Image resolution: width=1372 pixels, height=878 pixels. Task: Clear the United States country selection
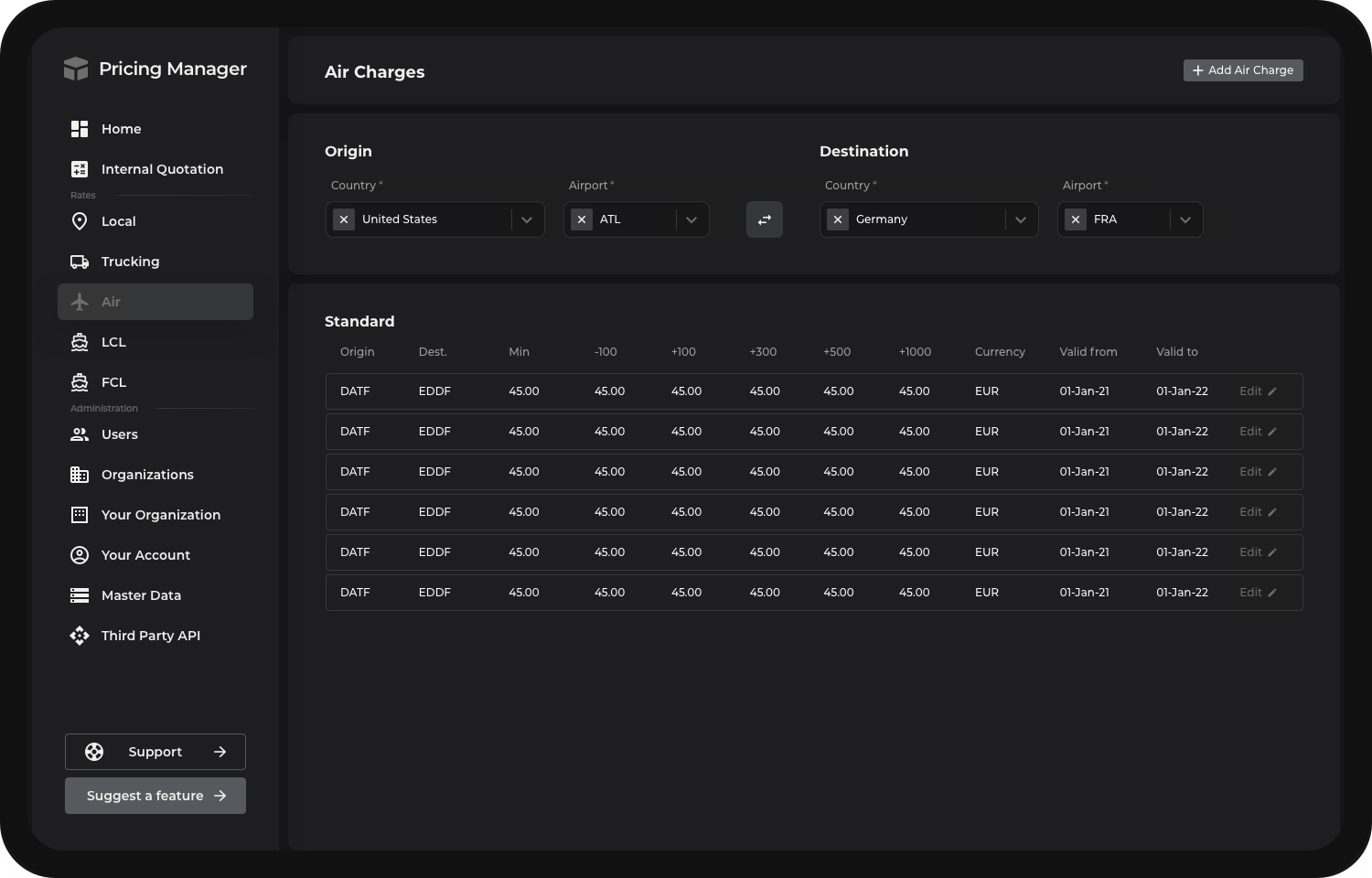click(343, 219)
